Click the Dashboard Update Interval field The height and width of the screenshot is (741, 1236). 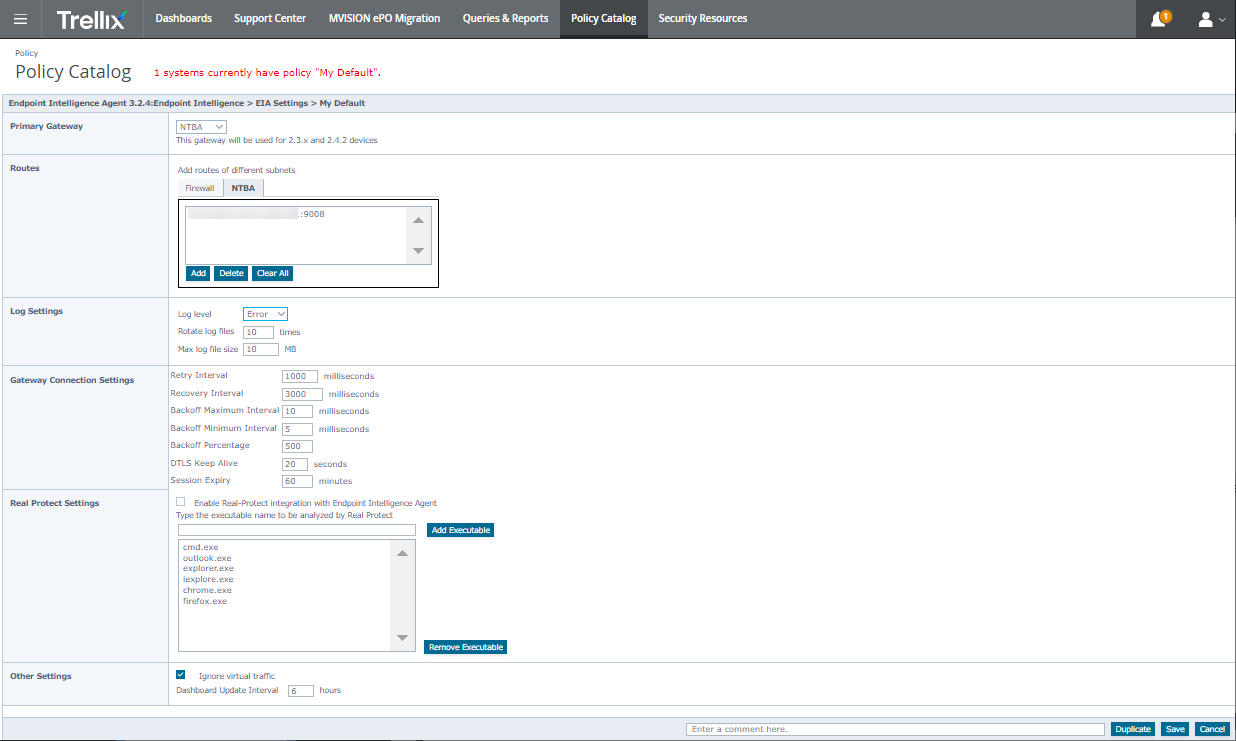[301, 690]
